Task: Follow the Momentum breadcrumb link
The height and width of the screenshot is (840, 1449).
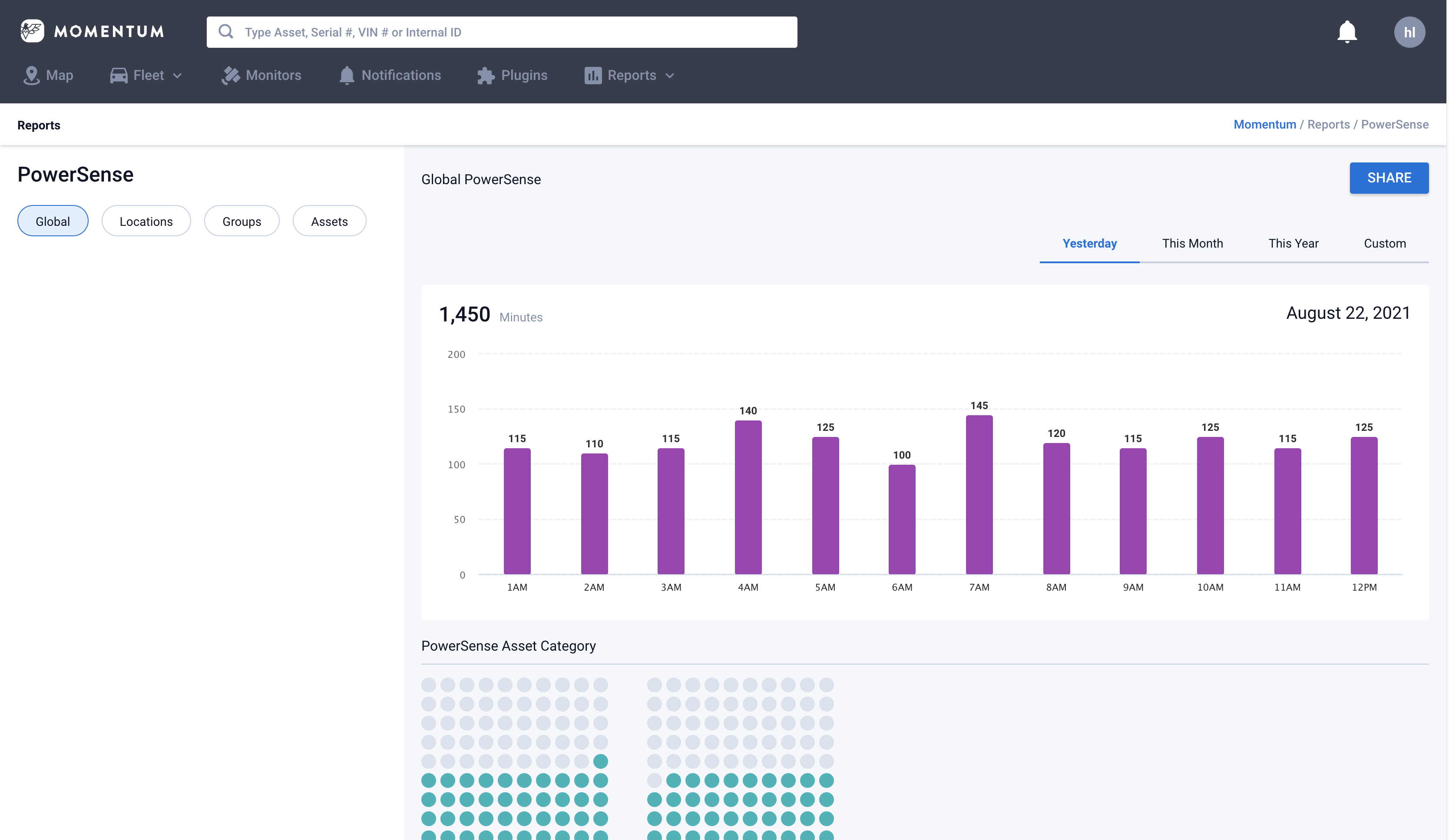Action: pos(1264,125)
